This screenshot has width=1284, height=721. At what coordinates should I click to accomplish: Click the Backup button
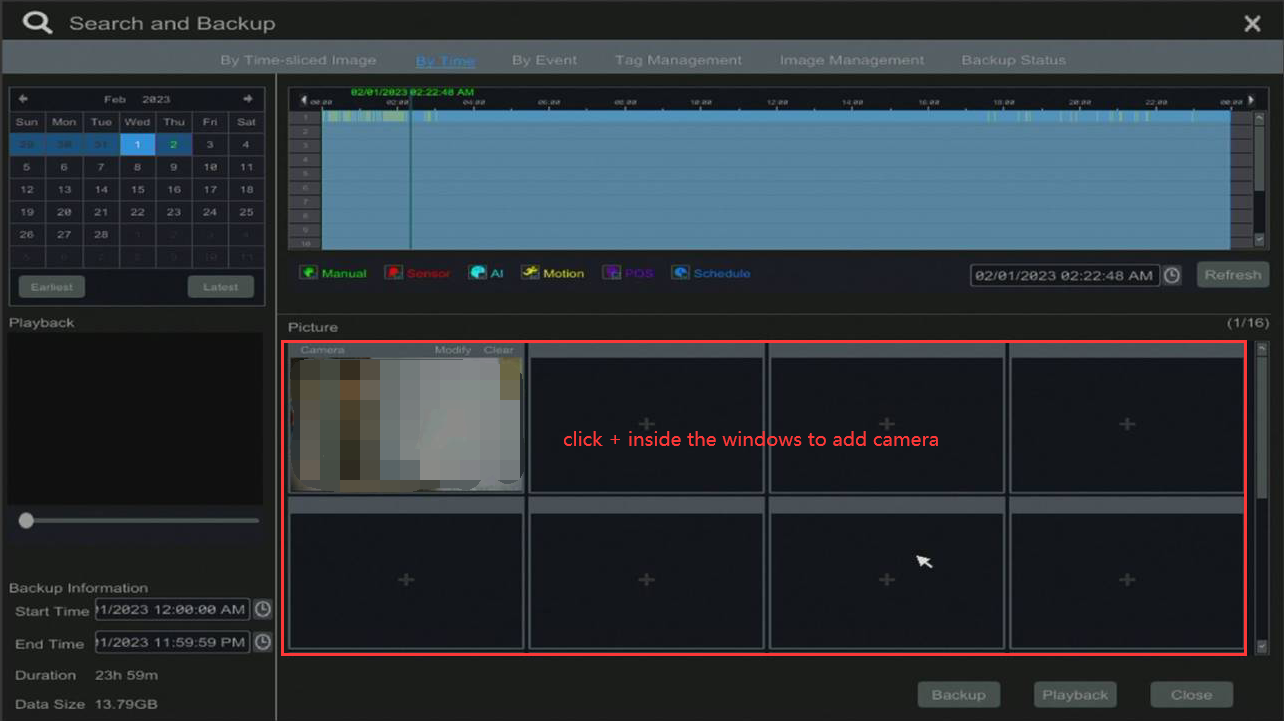(x=958, y=695)
